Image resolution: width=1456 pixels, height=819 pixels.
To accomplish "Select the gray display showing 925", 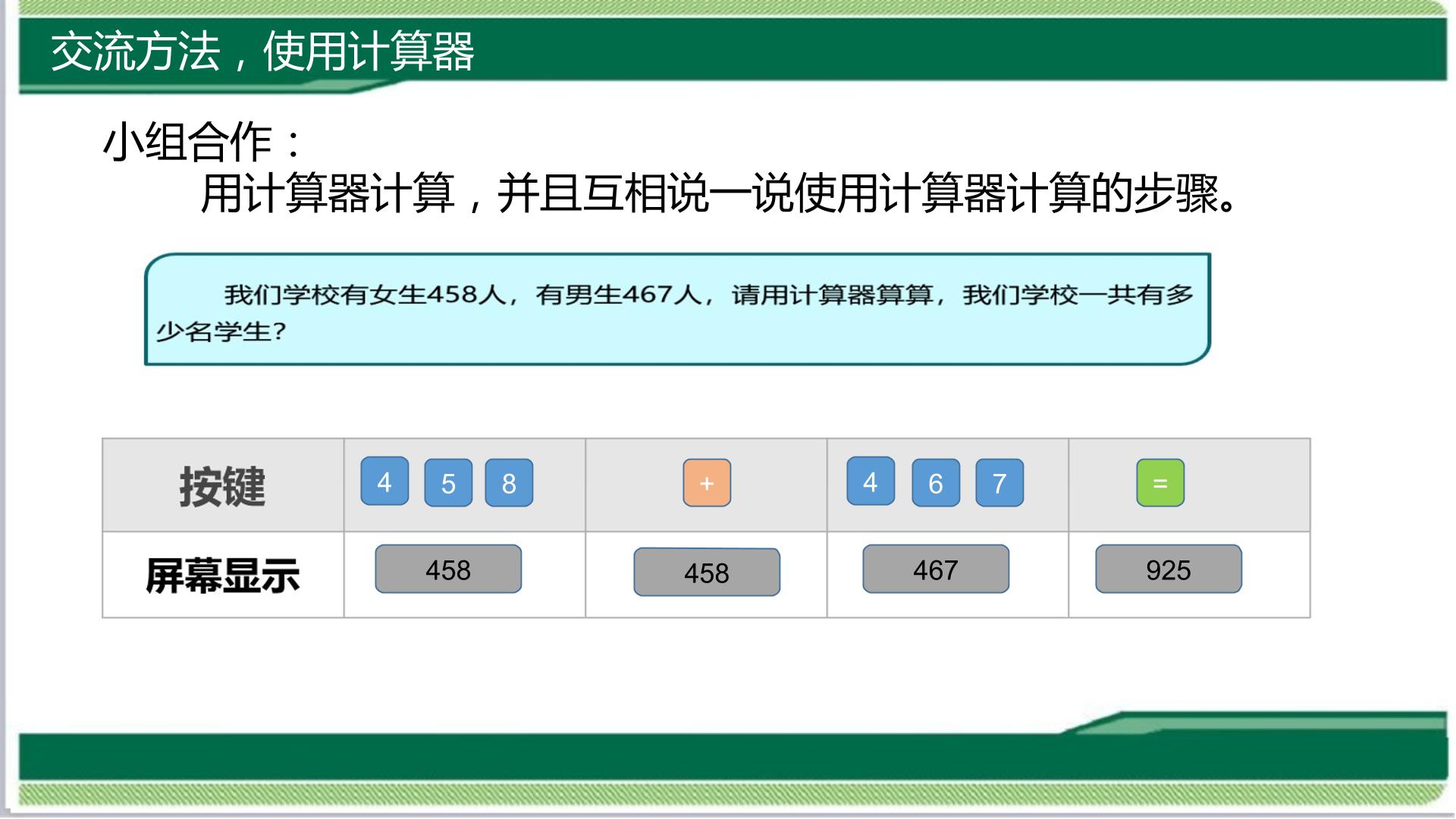I will point(1169,569).
